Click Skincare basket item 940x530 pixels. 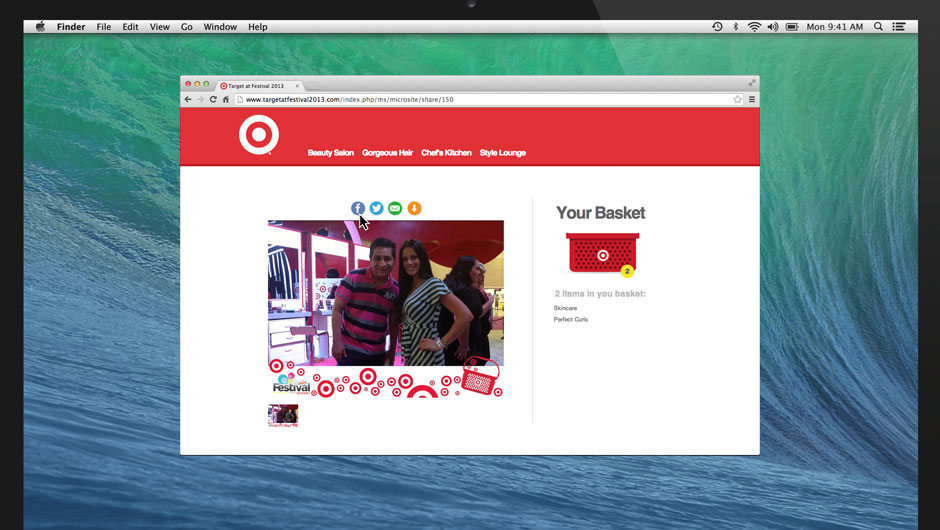click(565, 308)
